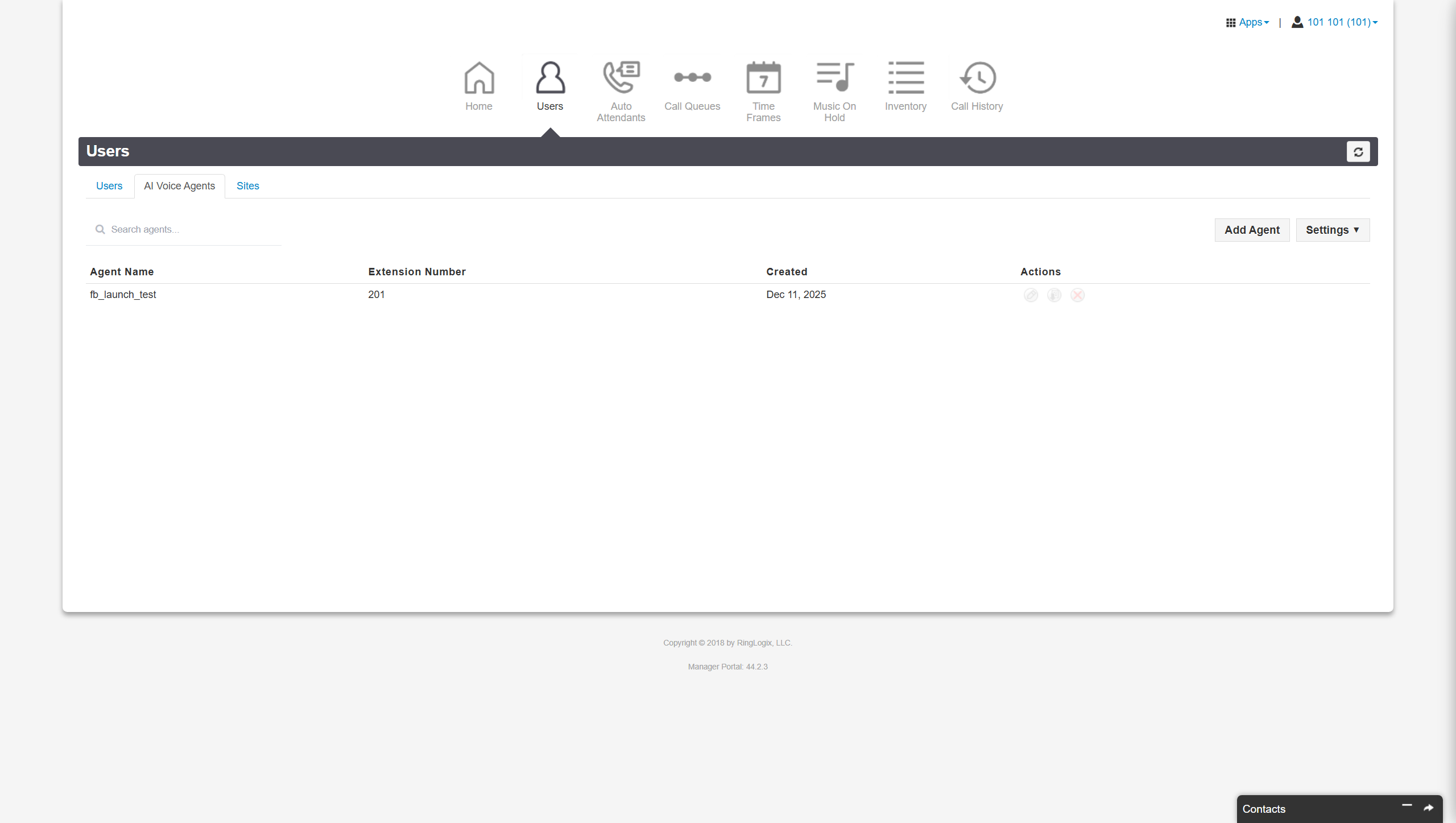Viewport: 1456px width, 823px height.
Task: Edit the fb_launch_test agent
Action: pos(1031,295)
